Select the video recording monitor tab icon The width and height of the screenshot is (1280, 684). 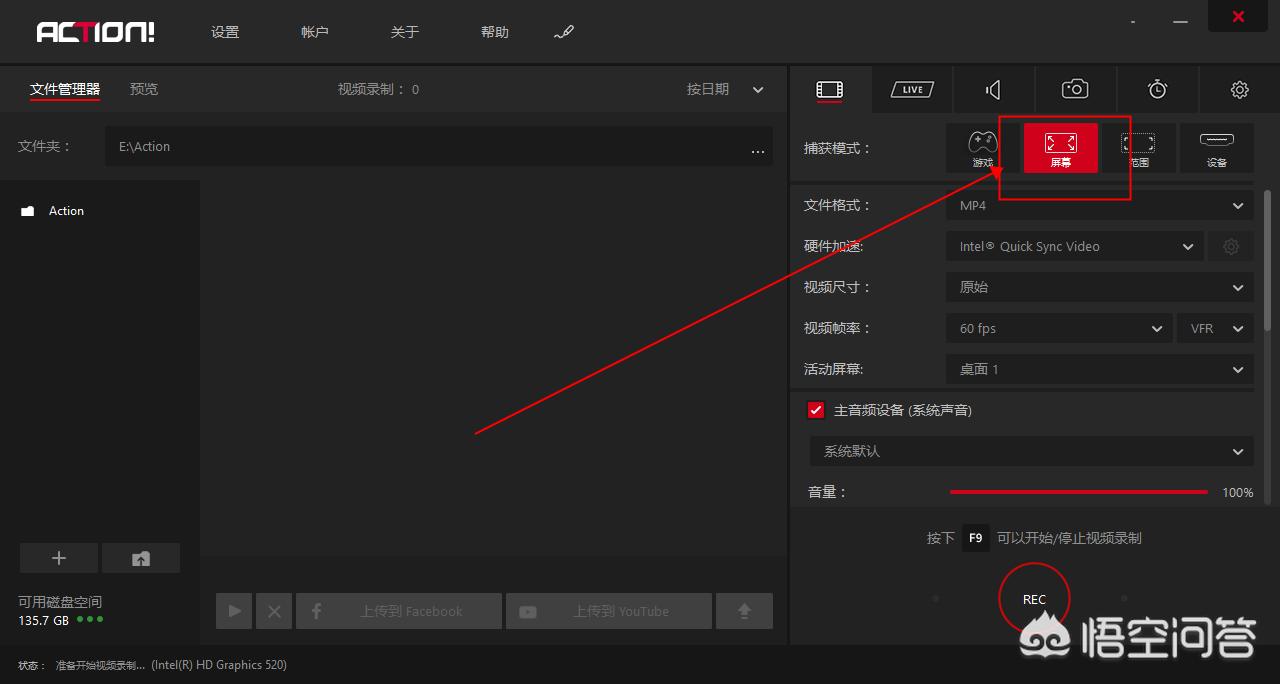point(829,89)
